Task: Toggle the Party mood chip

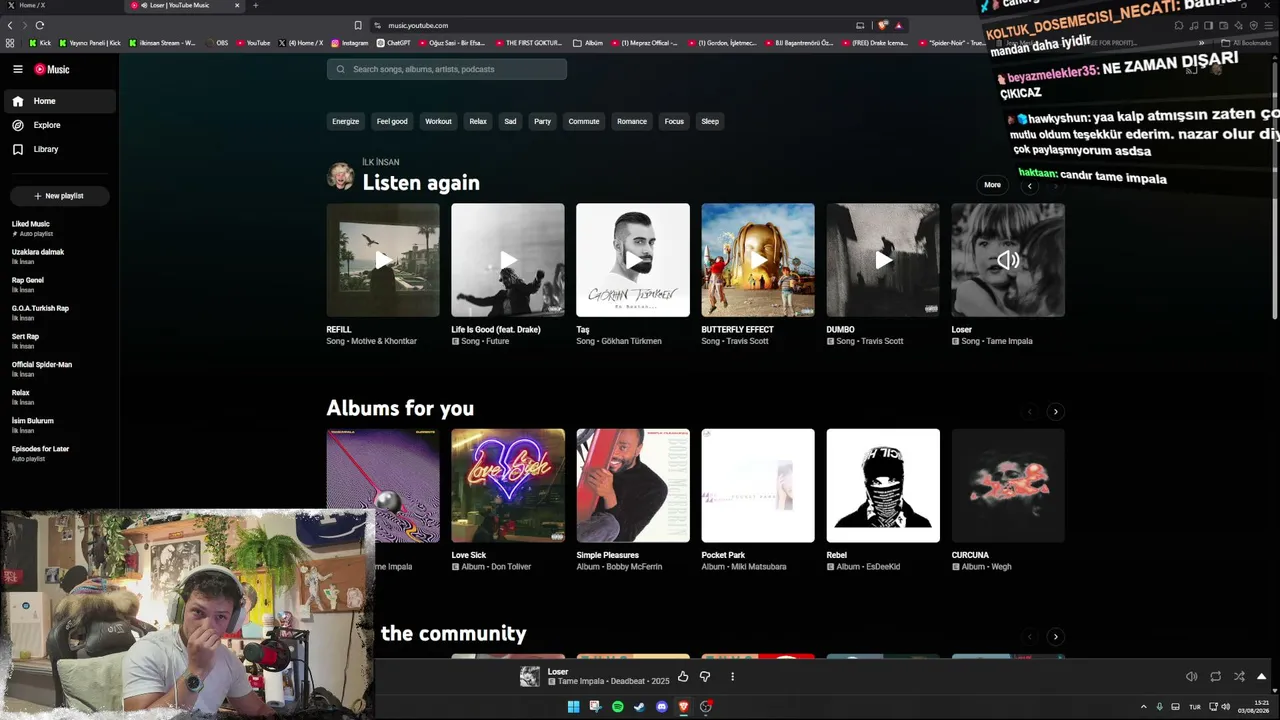Action: pyautogui.click(x=542, y=121)
